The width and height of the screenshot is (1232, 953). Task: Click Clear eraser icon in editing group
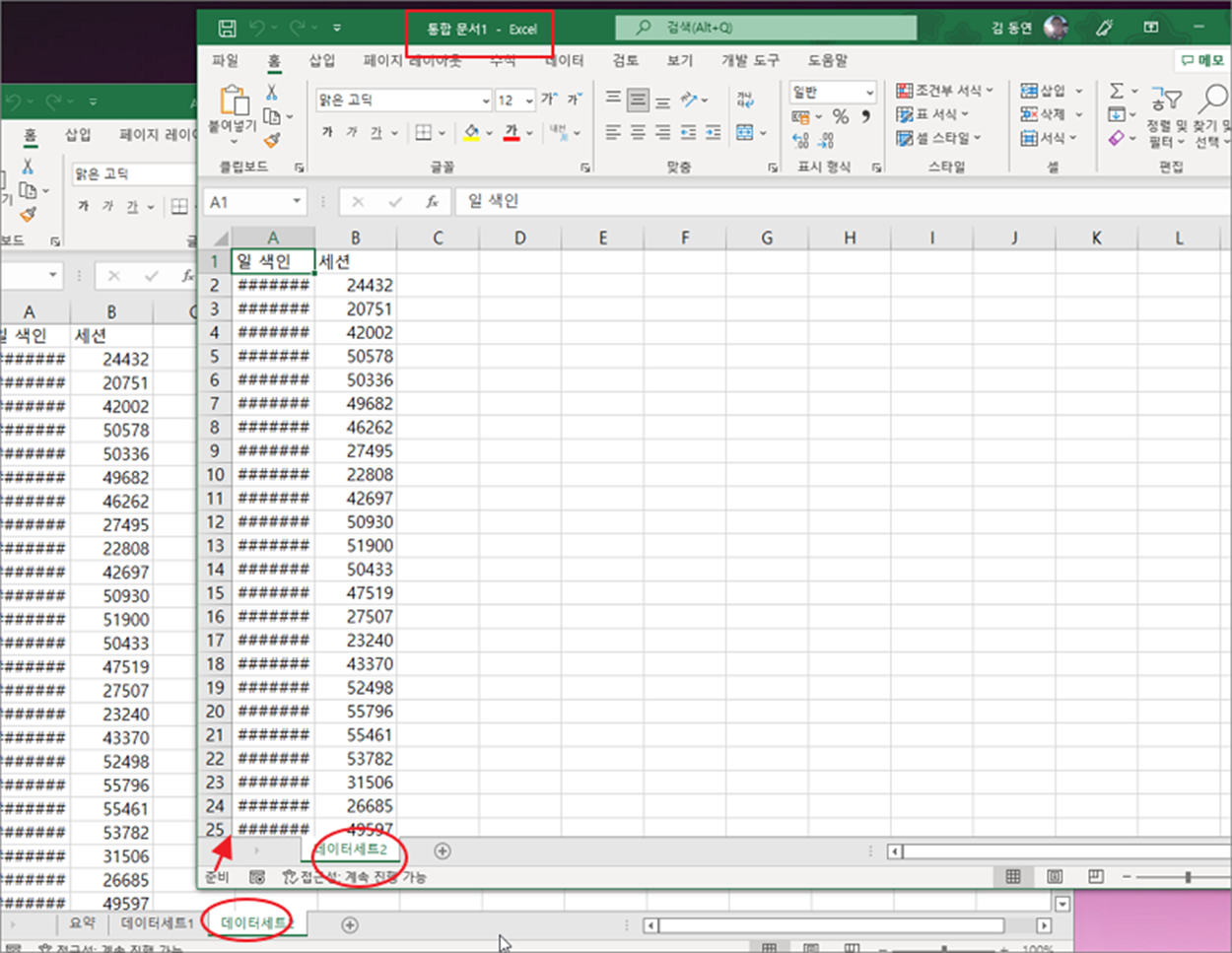coord(1116,139)
